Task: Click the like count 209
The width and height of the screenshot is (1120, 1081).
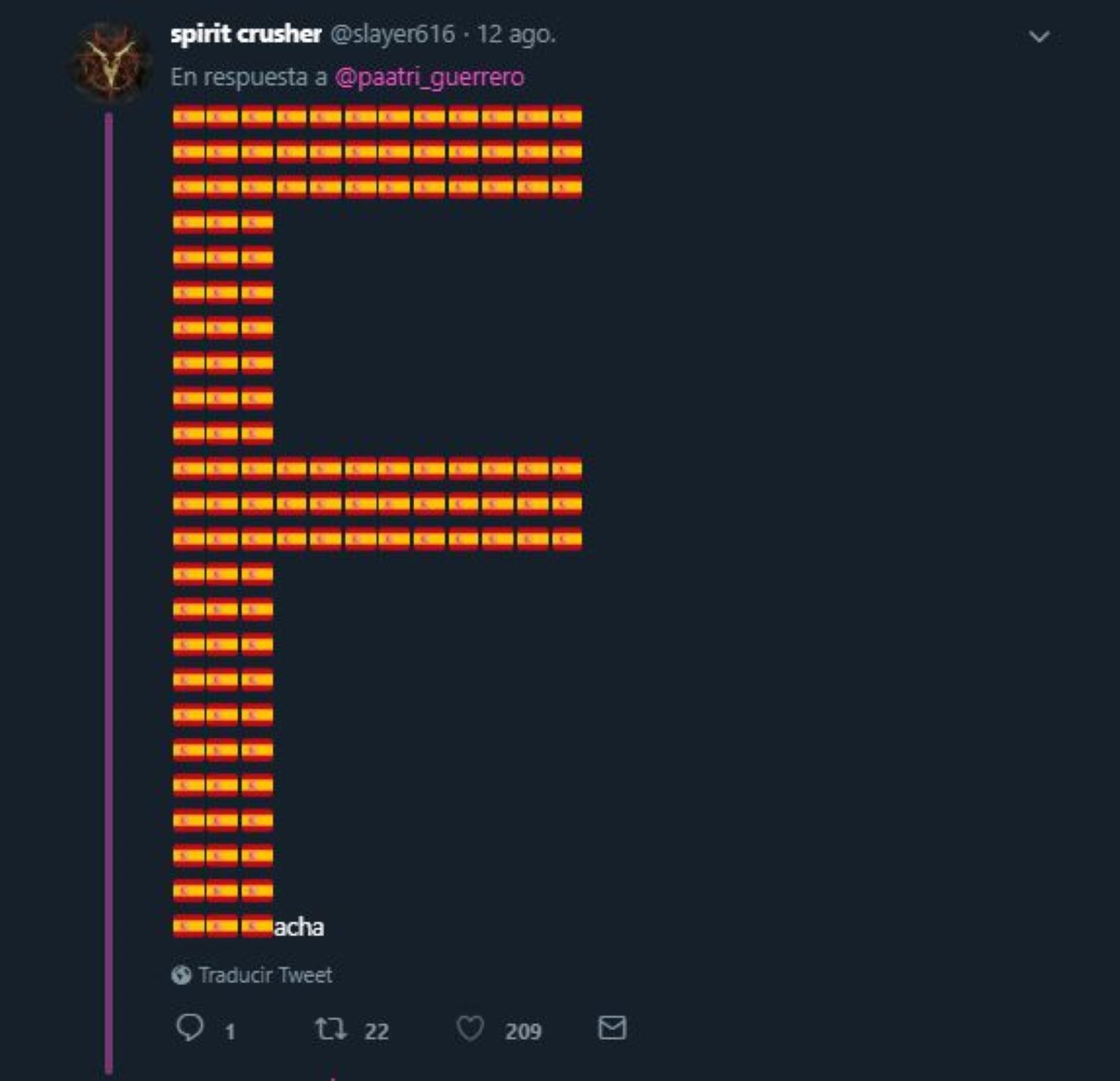Action: (x=523, y=1032)
